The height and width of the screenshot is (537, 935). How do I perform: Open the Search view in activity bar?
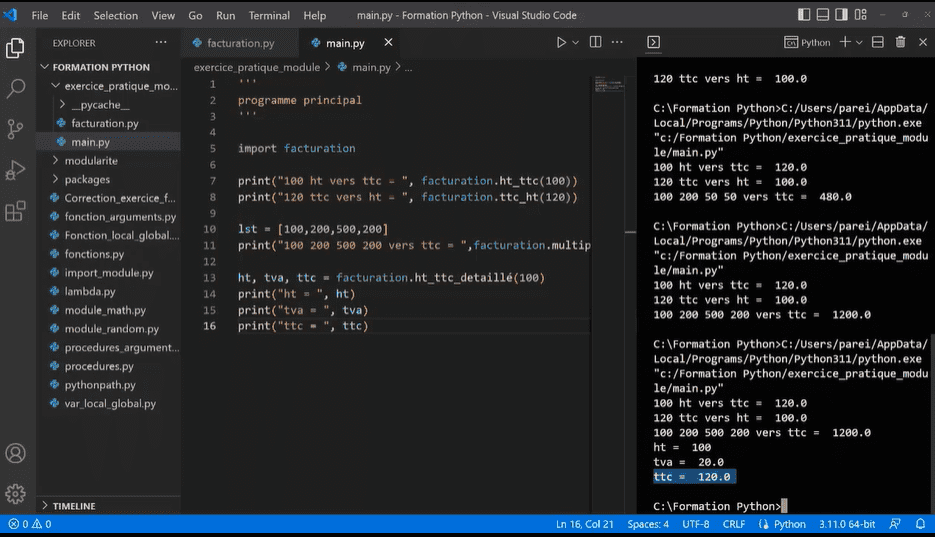coord(16,89)
